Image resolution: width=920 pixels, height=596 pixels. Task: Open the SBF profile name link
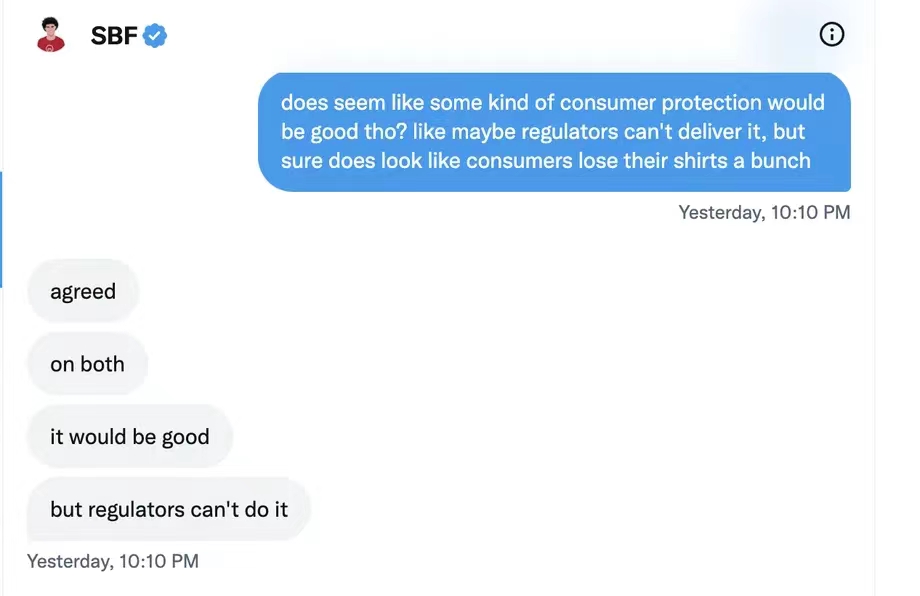[x=113, y=36]
